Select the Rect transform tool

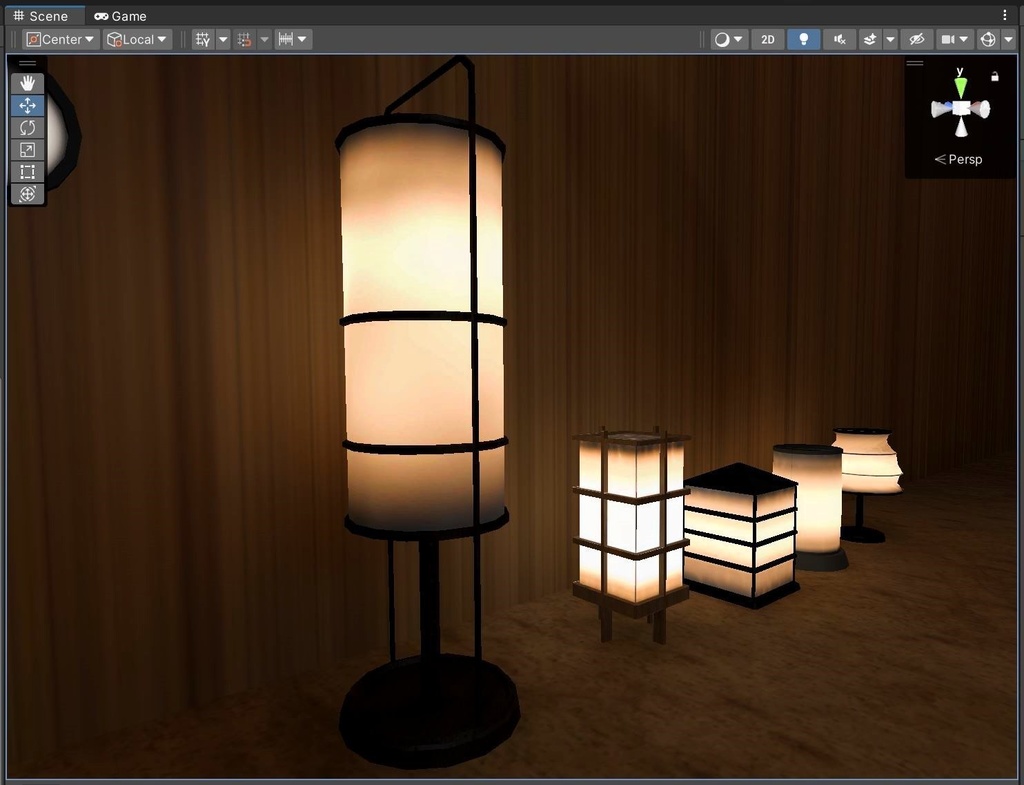[27, 172]
